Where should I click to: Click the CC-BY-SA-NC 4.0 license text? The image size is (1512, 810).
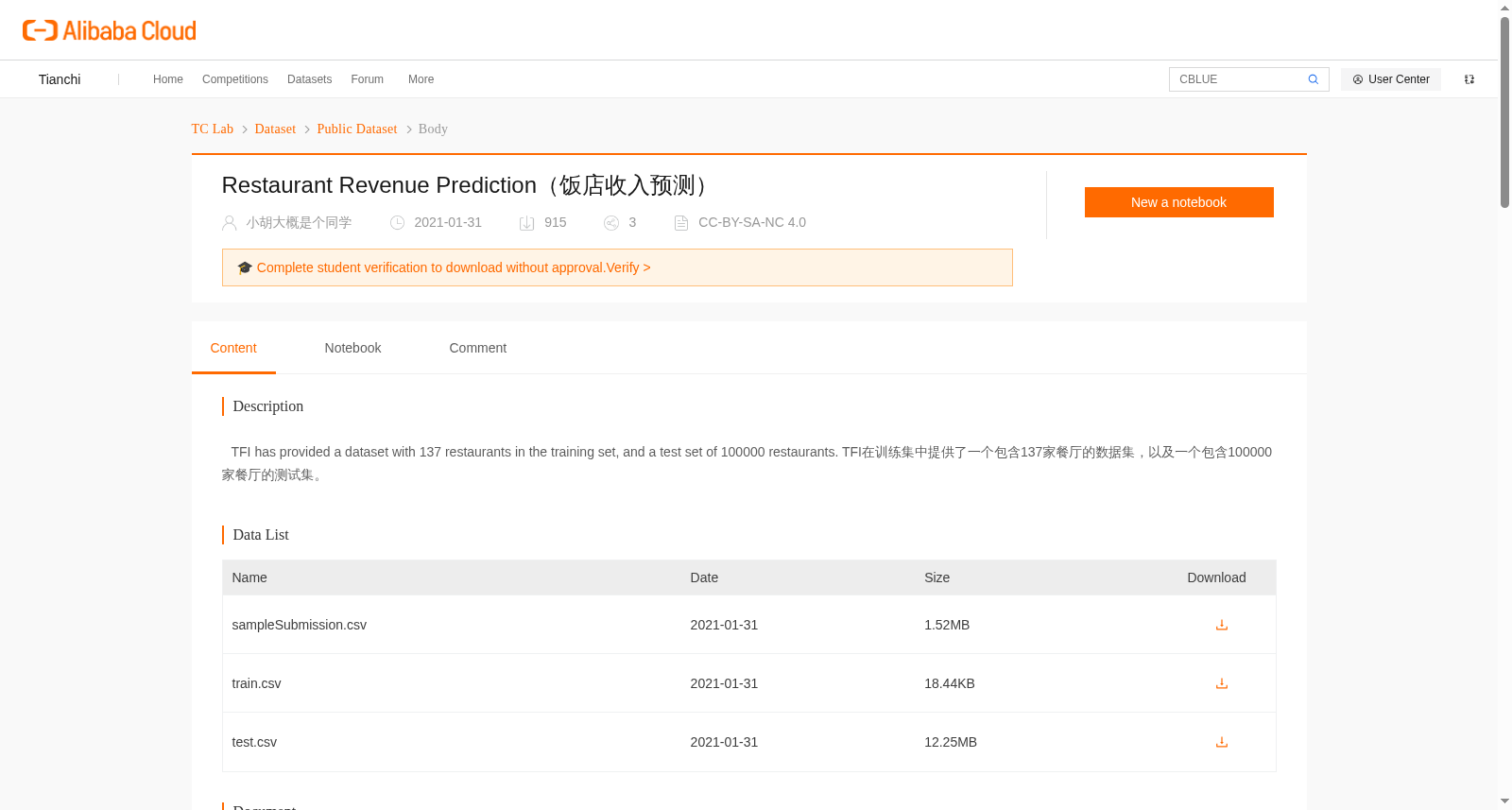752,223
